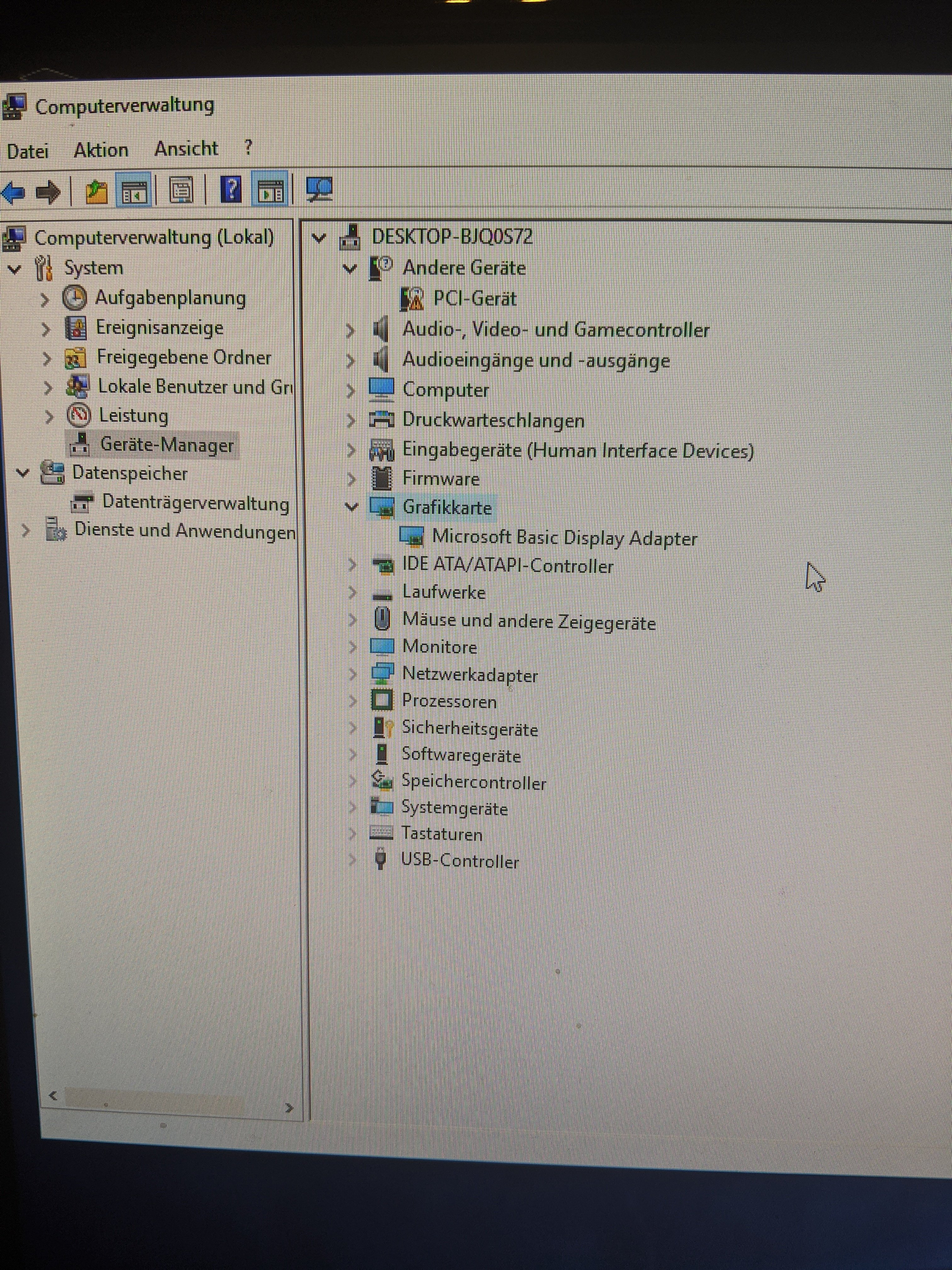
Task: Select Microsoft Basic Display Adapter
Action: [564, 538]
